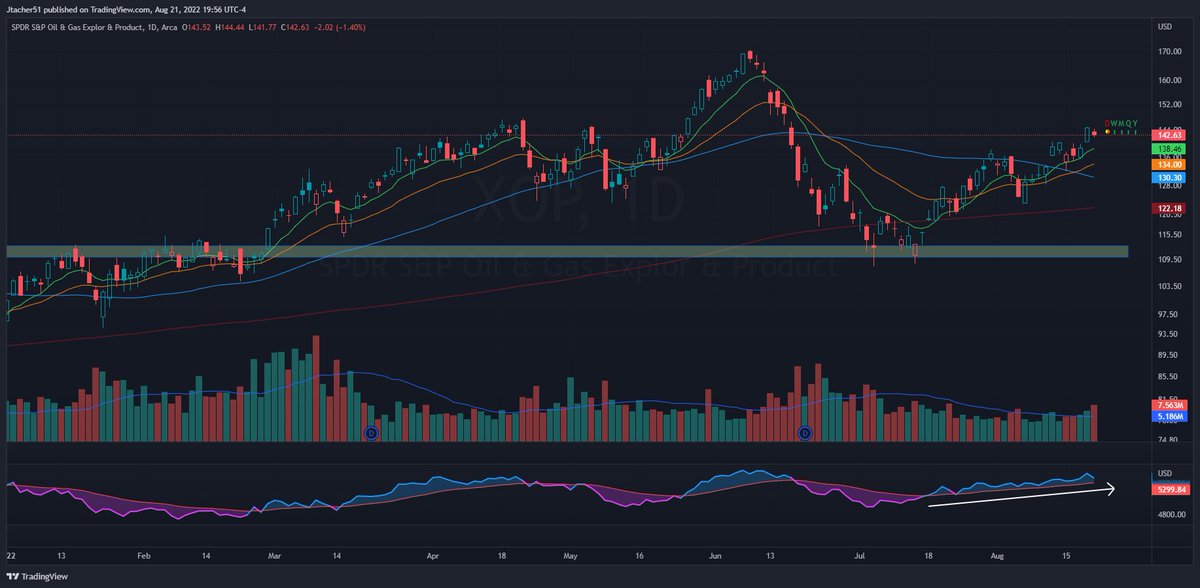Click the 5299.84 indicator value label
The height and width of the screenshot is (588, 1200).
(x=1170, y=491)
